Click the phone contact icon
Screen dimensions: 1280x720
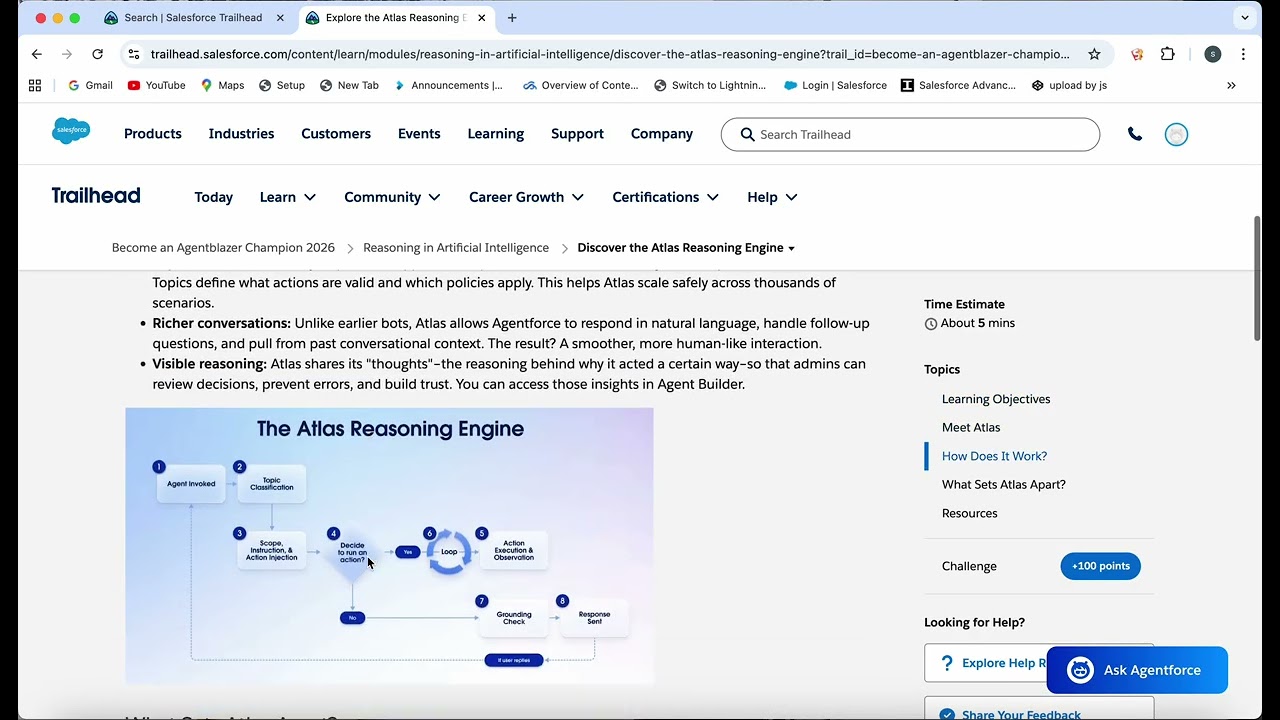(x=1135, y=134)
